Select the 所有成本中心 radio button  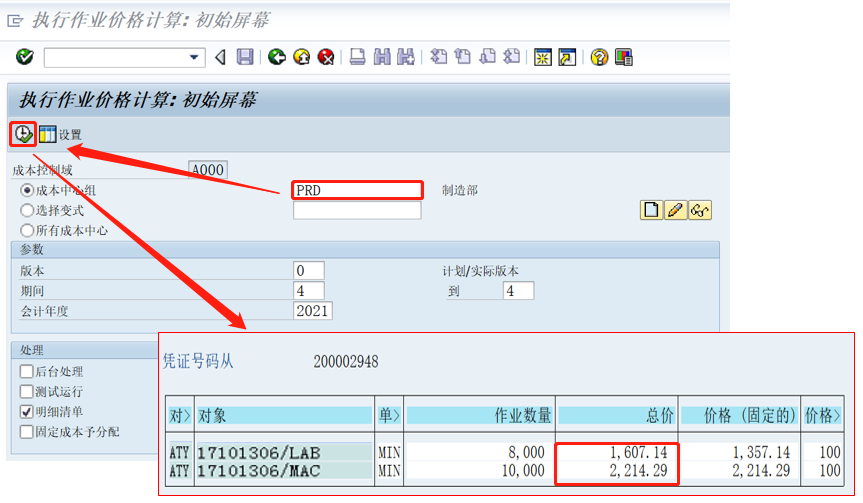[26, 230]
